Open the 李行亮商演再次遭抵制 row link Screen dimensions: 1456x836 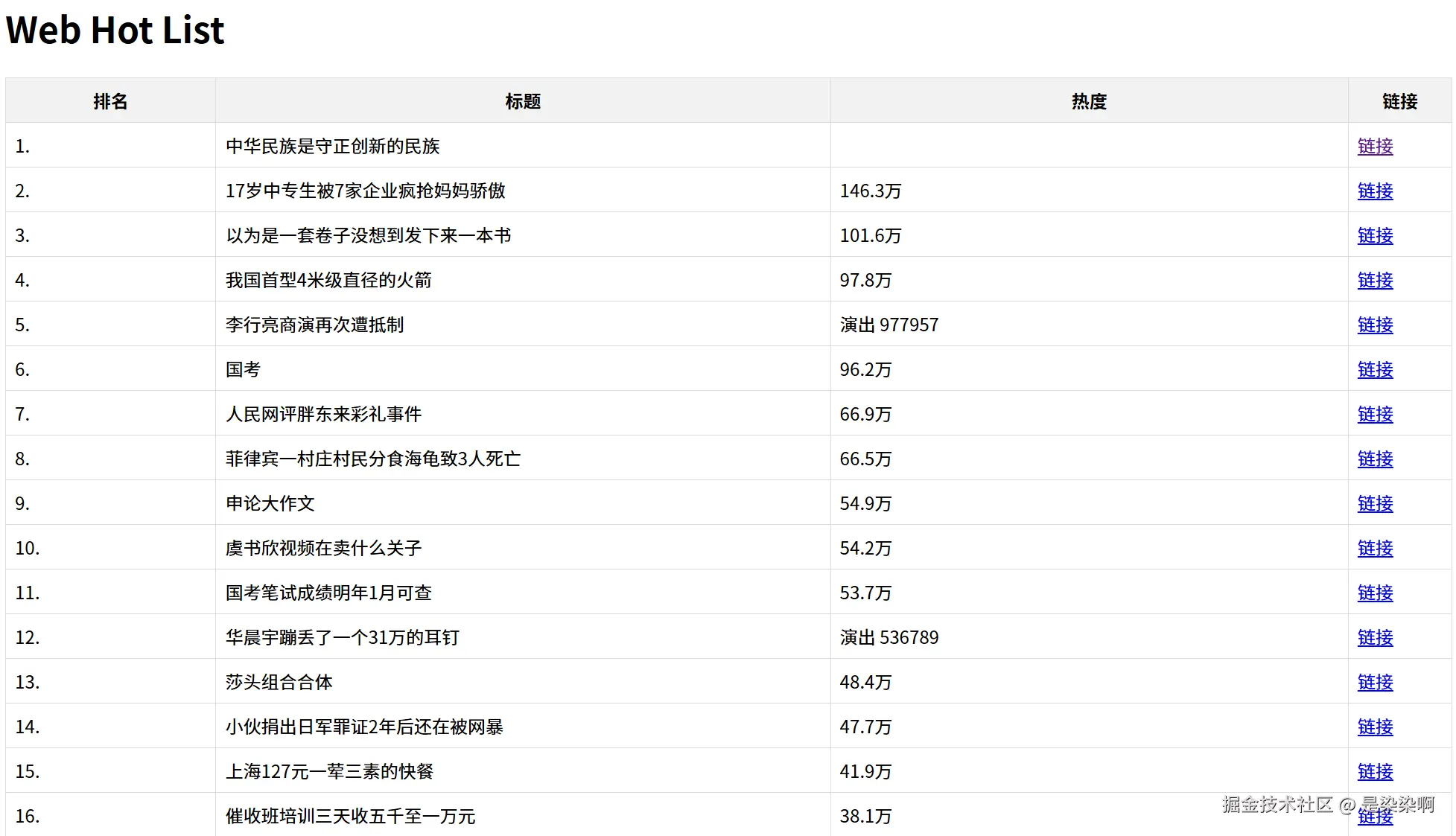pyautogui.click(x=1374, y=325)
